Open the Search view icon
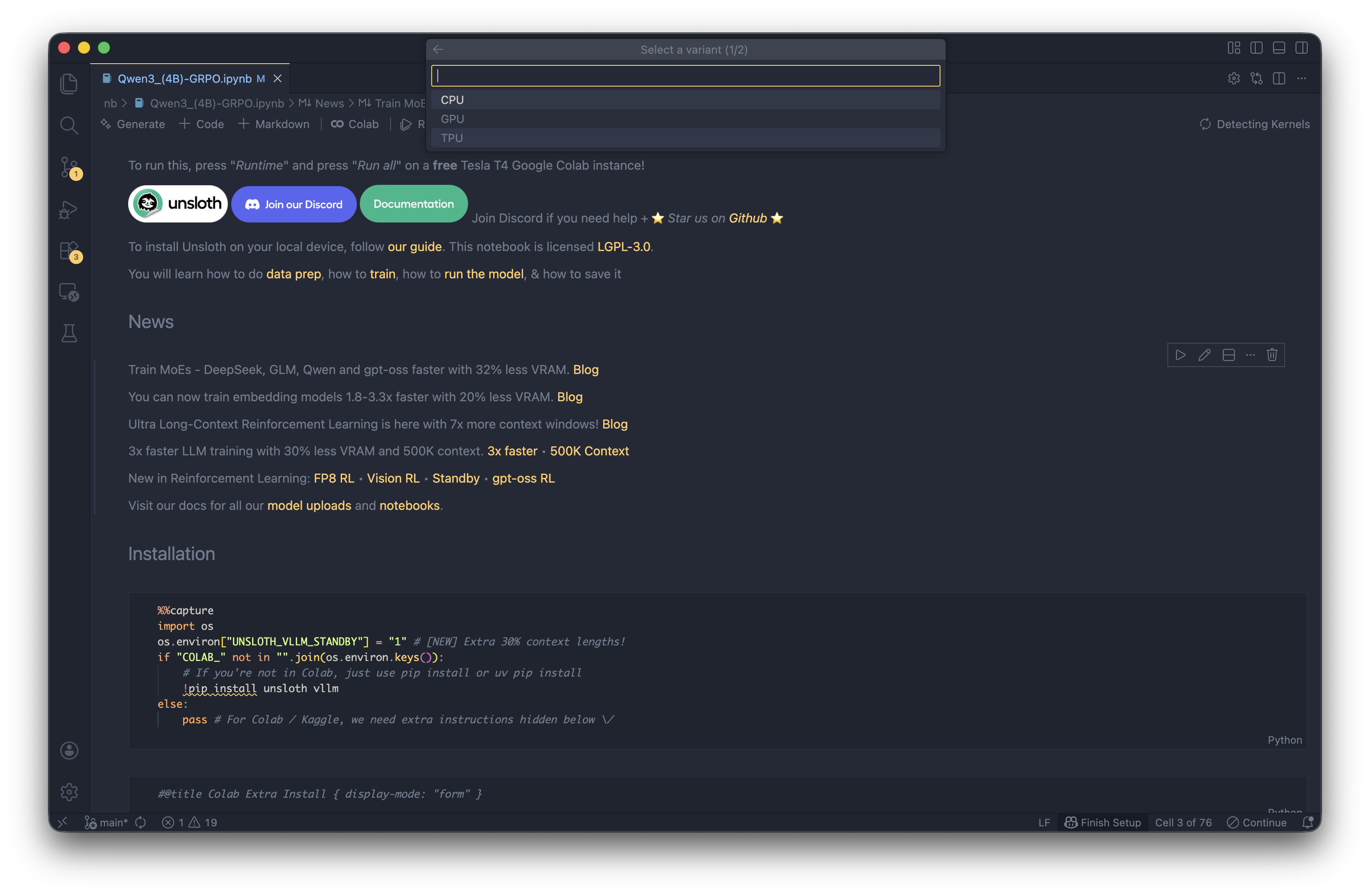Image resolution: width=1370 pixels, height=896 pixels. click(69, 126)
